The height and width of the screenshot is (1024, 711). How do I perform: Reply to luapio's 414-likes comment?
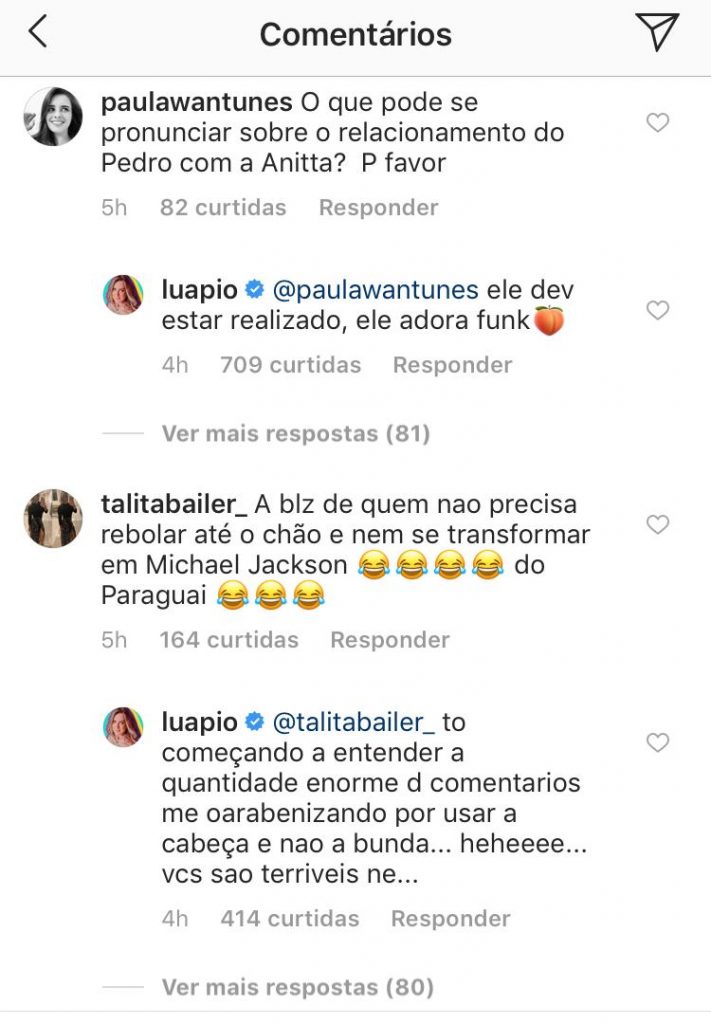click(x=450, y=918)
